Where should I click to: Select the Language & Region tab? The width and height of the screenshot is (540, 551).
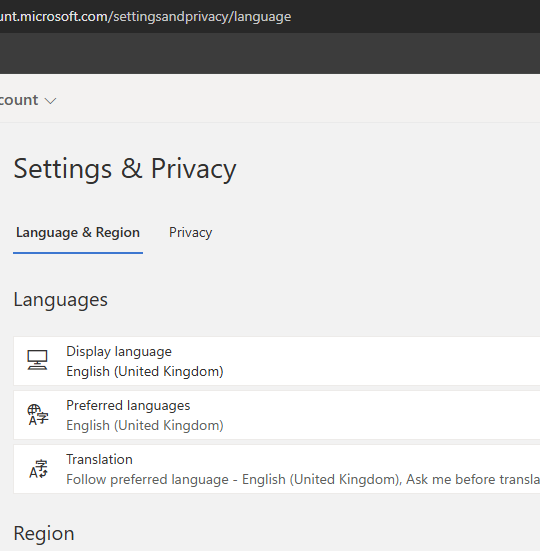tap(78, 233)
